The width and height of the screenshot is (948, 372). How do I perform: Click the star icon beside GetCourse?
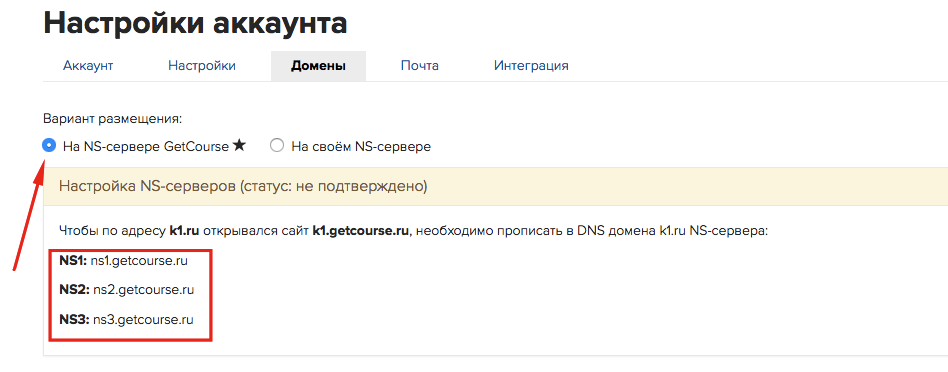[239, 145]
